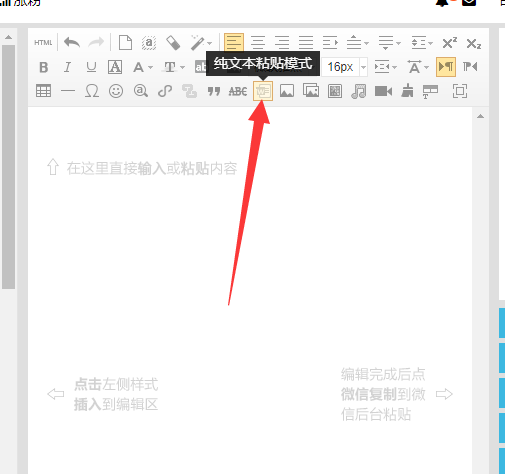This screenshot has height=474, width=505.
Task: Switch to HTML source mode
Action: pos(43,43)
